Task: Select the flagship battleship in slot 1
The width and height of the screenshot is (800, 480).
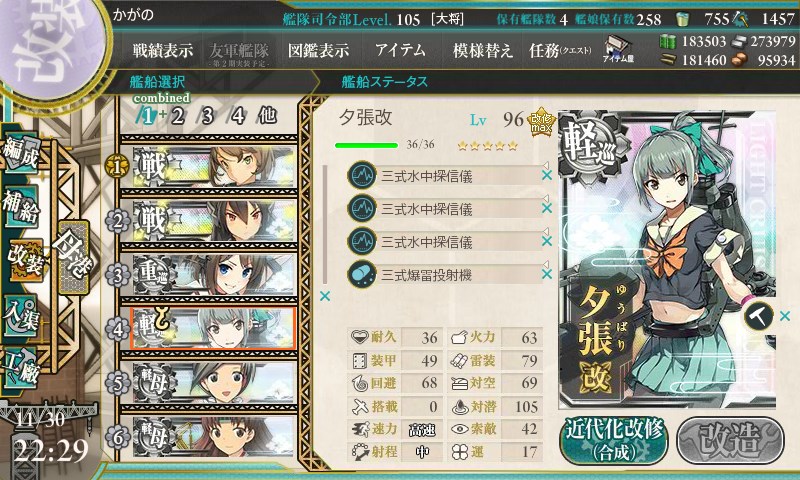Action: tap(214, 166)
